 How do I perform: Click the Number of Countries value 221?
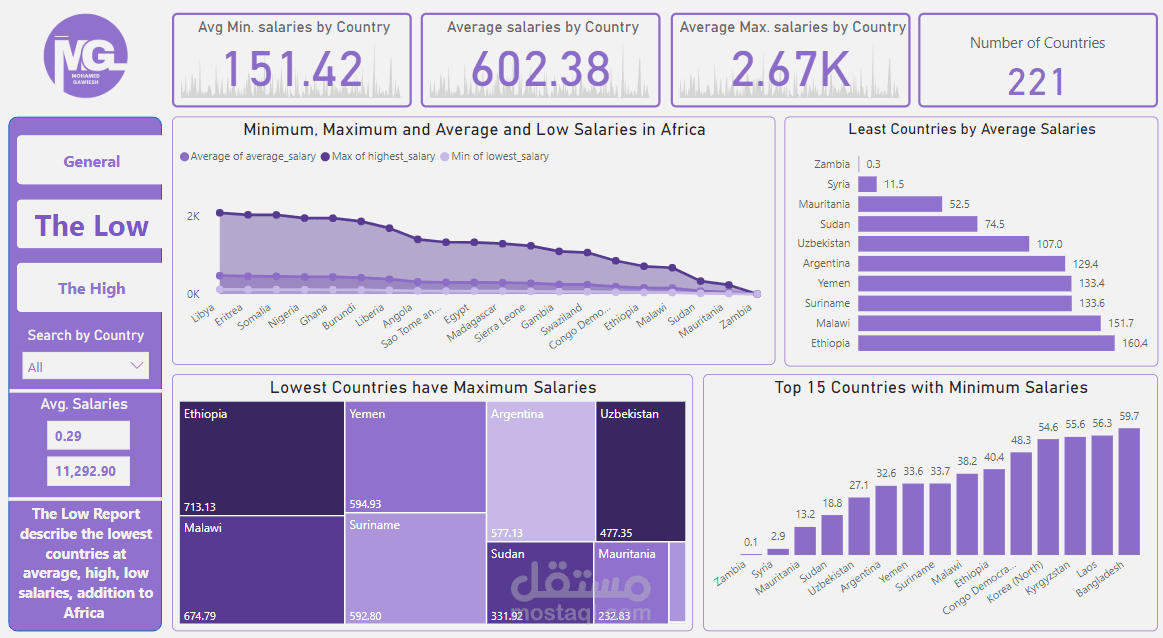click(1036, 82)
